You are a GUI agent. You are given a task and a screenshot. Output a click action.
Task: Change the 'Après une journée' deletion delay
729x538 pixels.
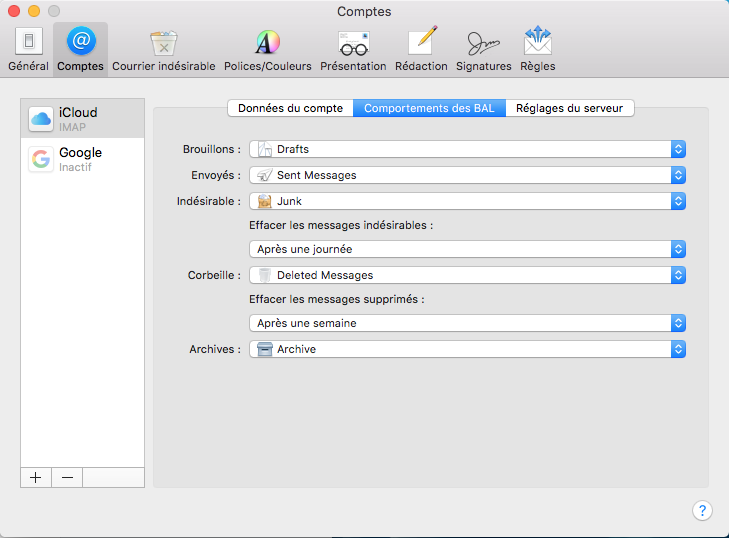pyautogui.click(x=467, y=249)
